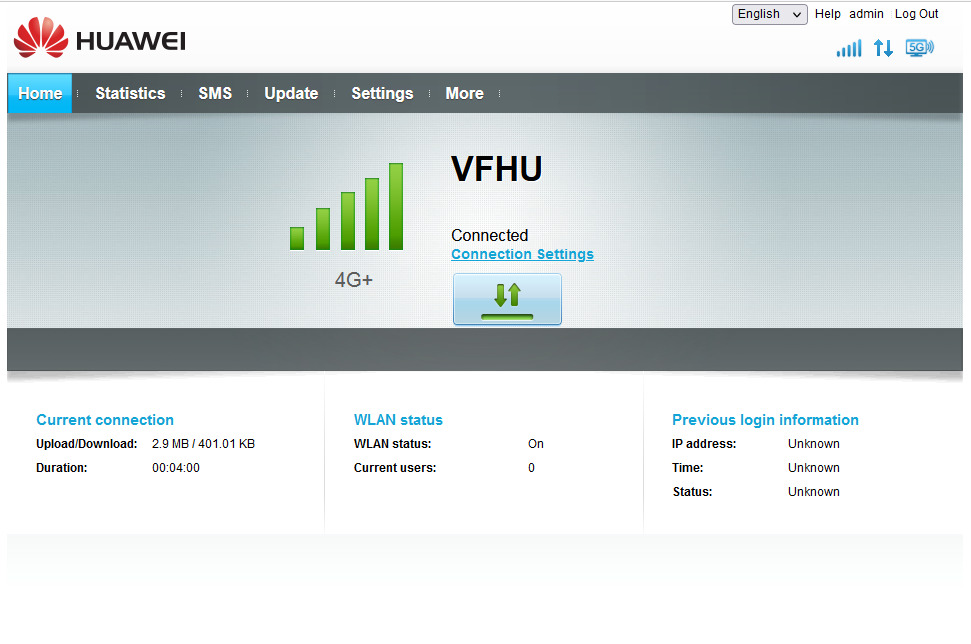971x644 pixels.
Task: Click the WLAN status heading
Action: click(398, 420)
